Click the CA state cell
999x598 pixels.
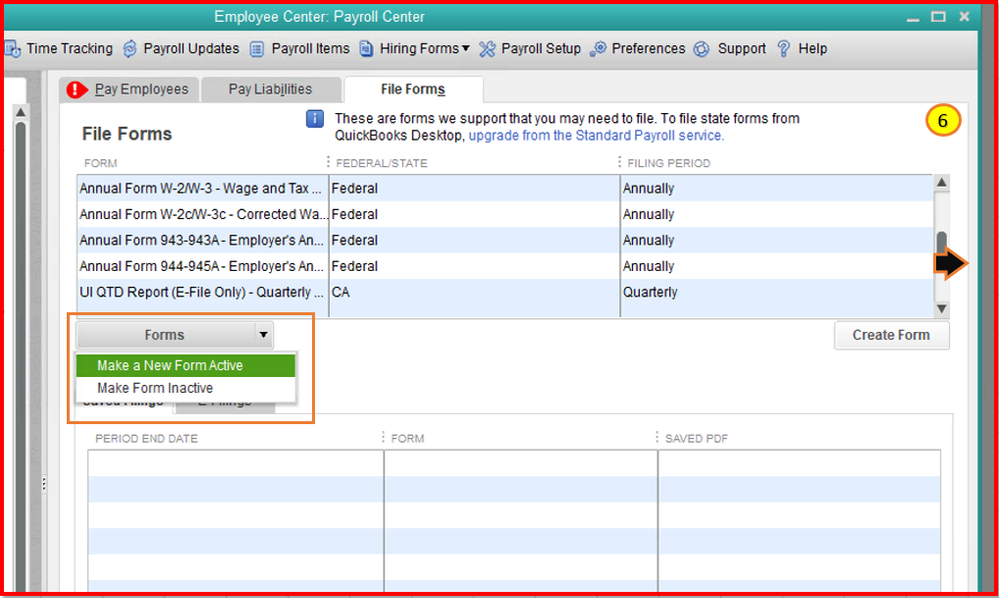(474, 292)
